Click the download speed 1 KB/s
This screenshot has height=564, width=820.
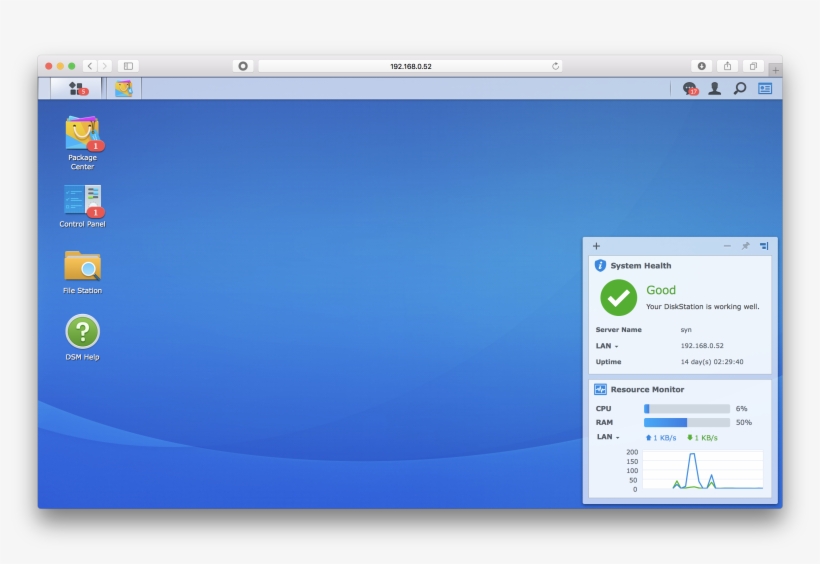(702, 438)
